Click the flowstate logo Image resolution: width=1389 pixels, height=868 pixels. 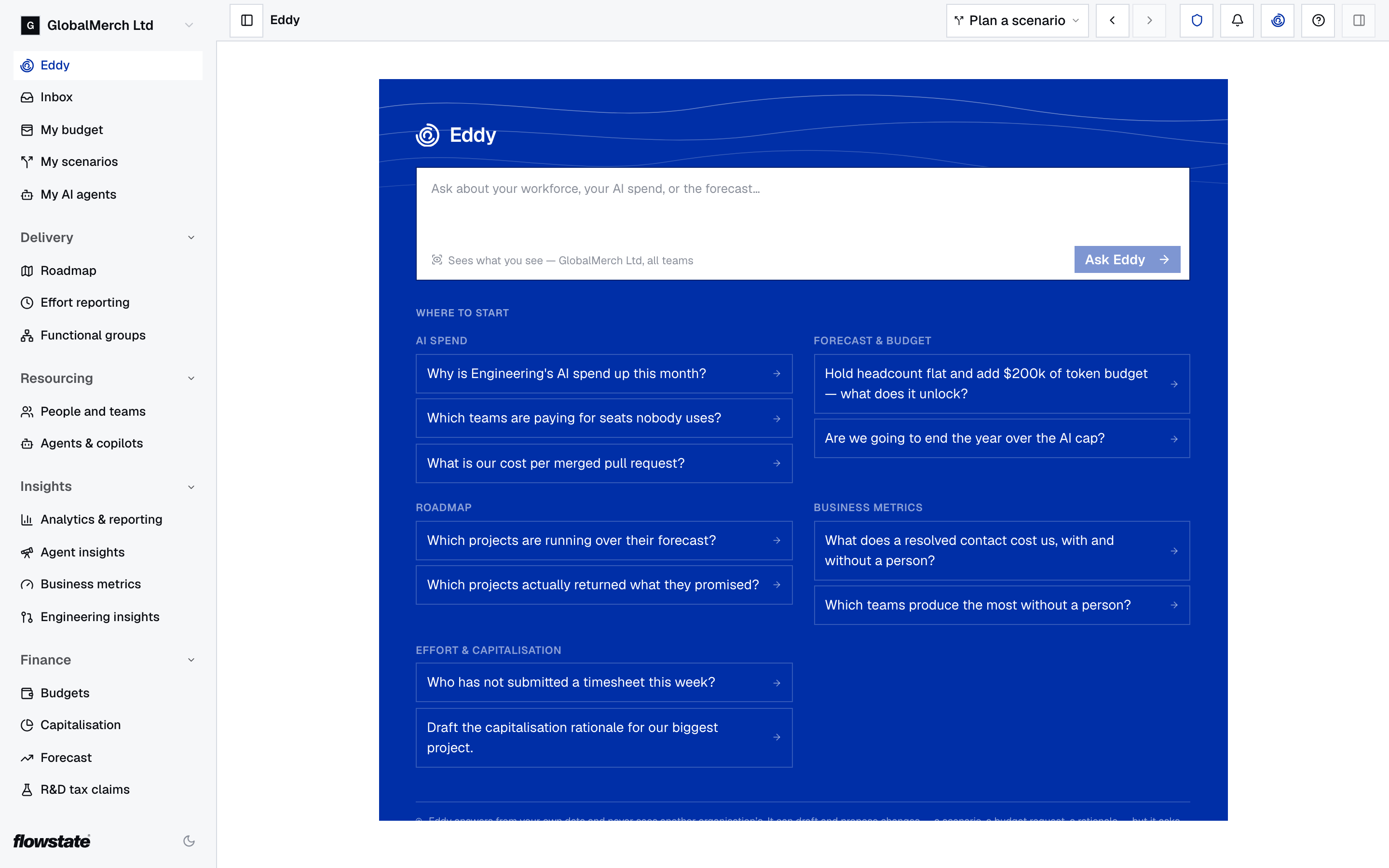(x=52, y=841)
